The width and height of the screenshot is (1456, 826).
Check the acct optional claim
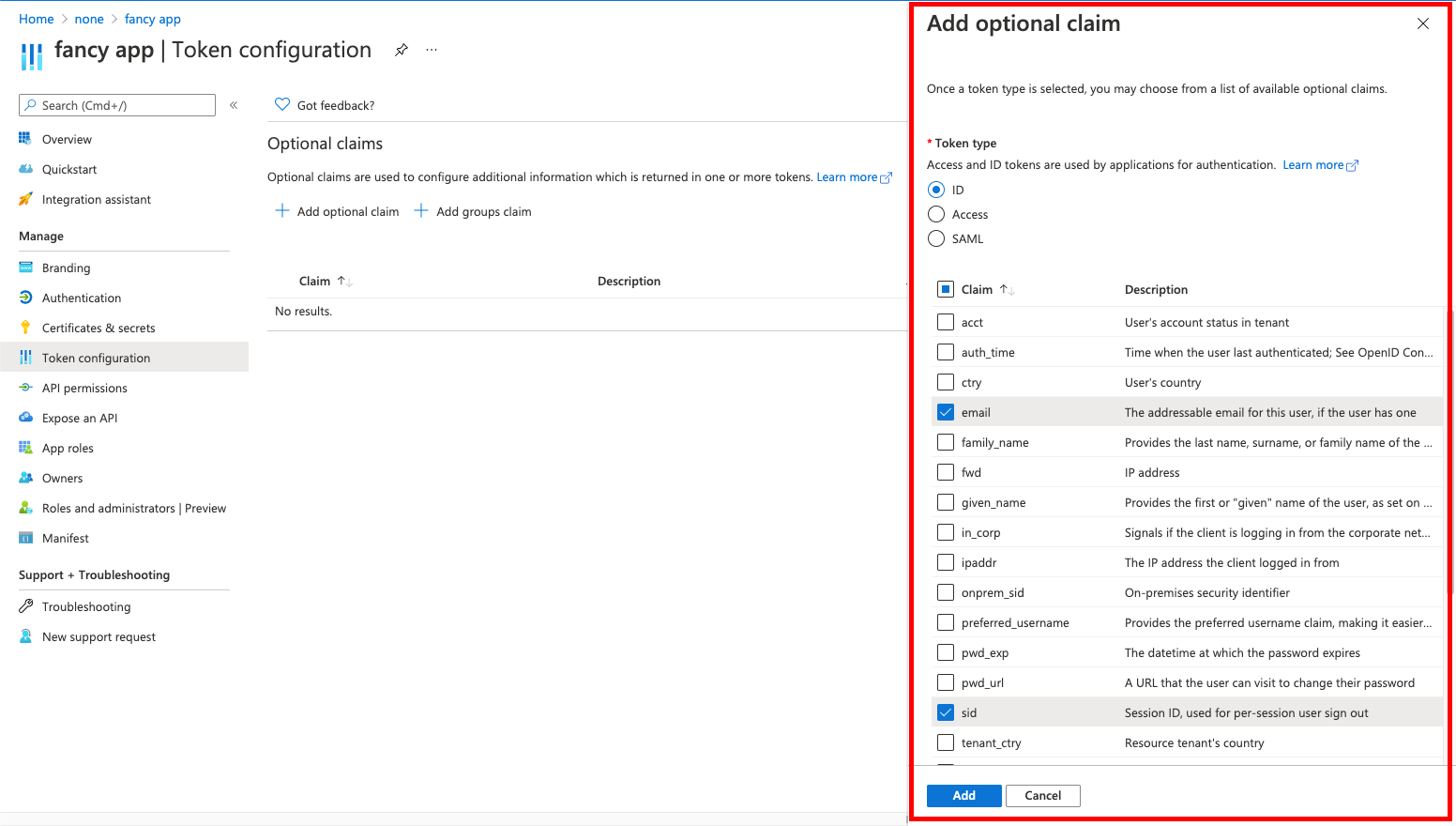pos(945,322)
